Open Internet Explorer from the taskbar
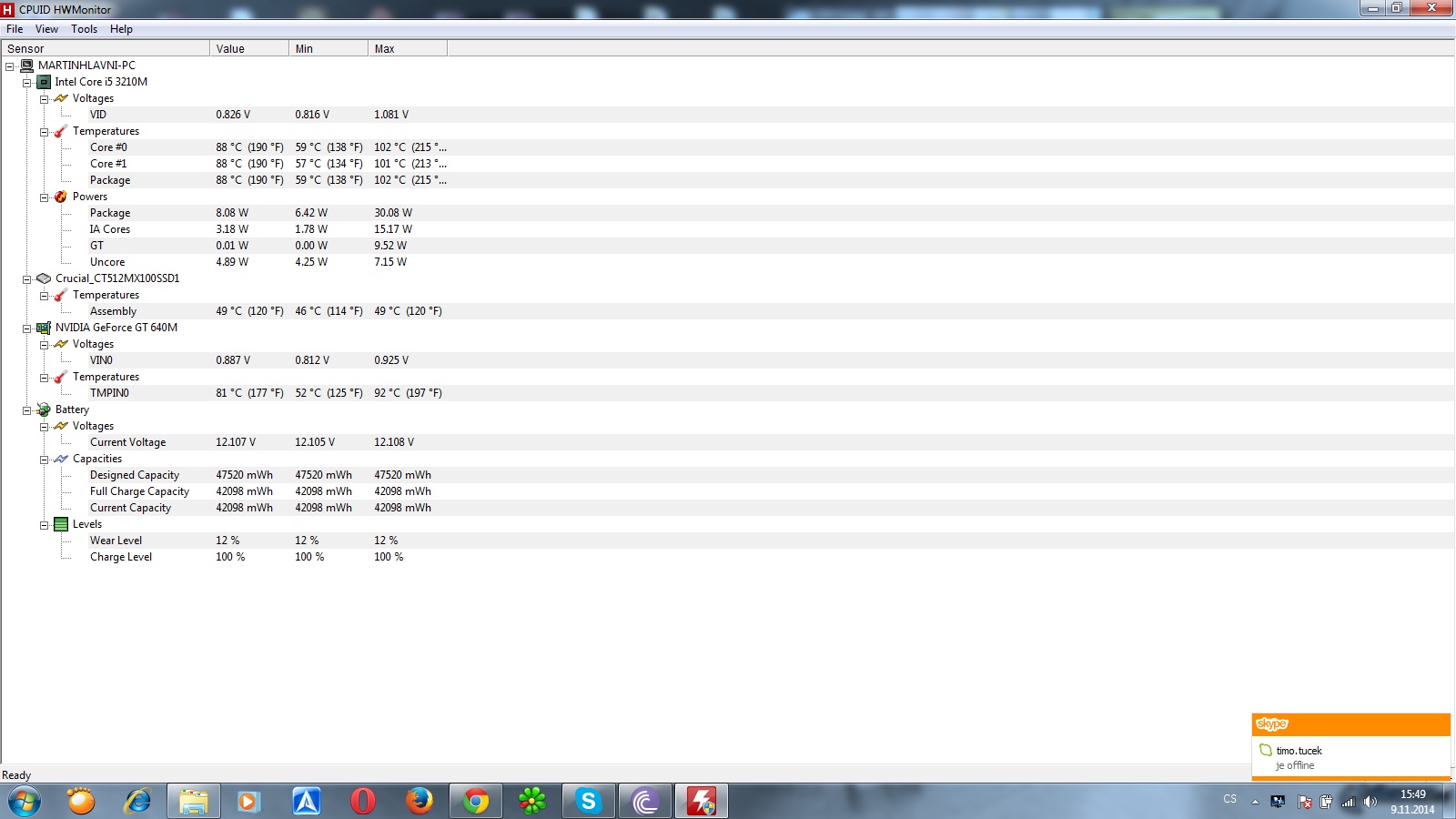This screenshot has height=819, width=1456. tap(137, 802)
